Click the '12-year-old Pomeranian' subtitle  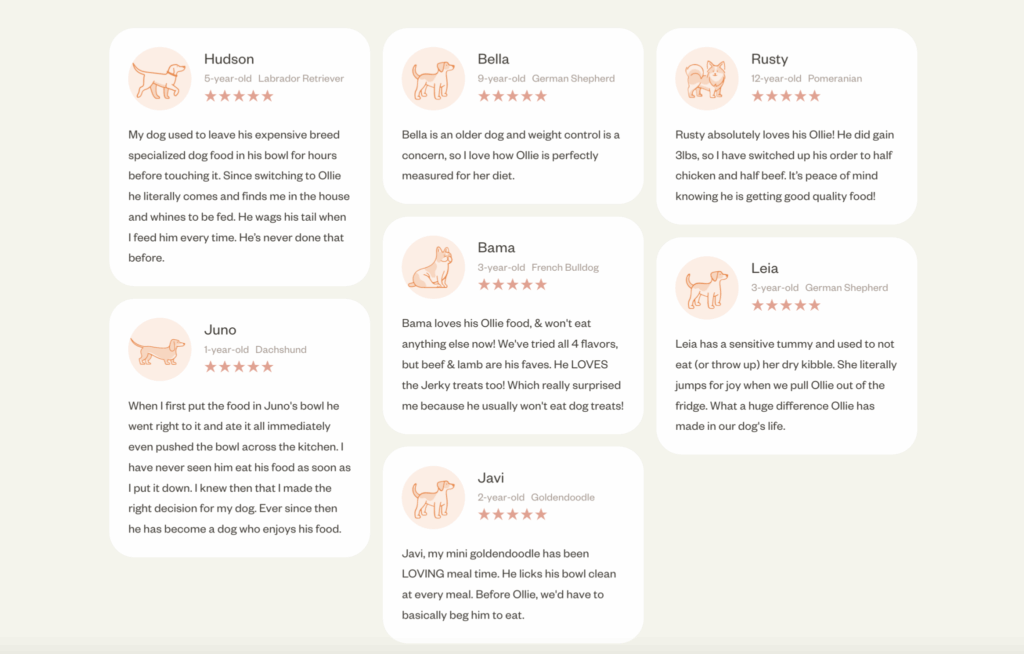[806, 78]
